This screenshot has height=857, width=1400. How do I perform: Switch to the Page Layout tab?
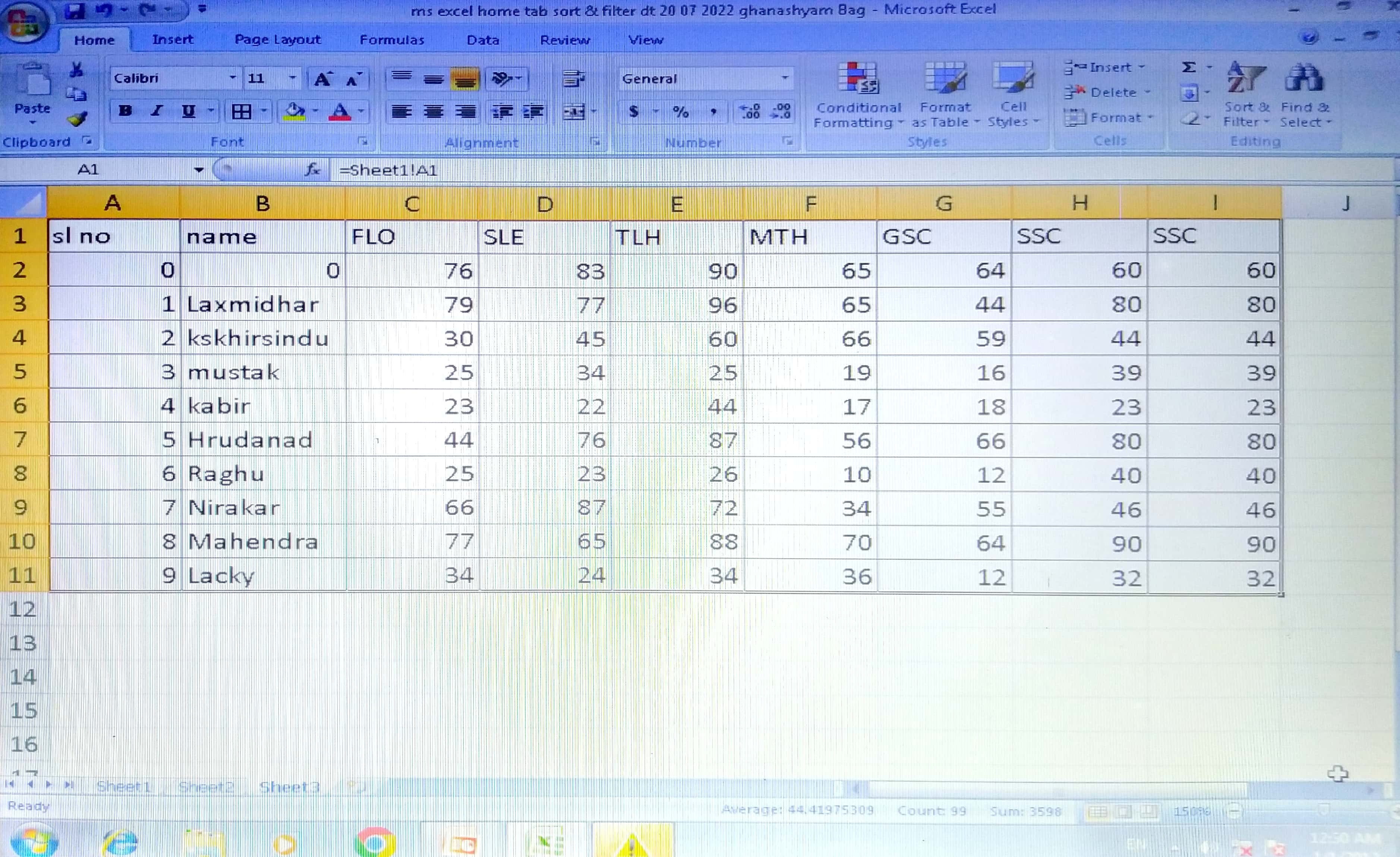[277, 40]
